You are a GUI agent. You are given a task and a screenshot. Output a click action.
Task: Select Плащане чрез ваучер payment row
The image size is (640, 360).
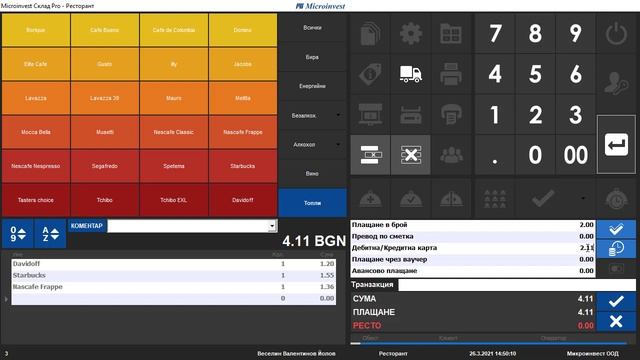473,259
